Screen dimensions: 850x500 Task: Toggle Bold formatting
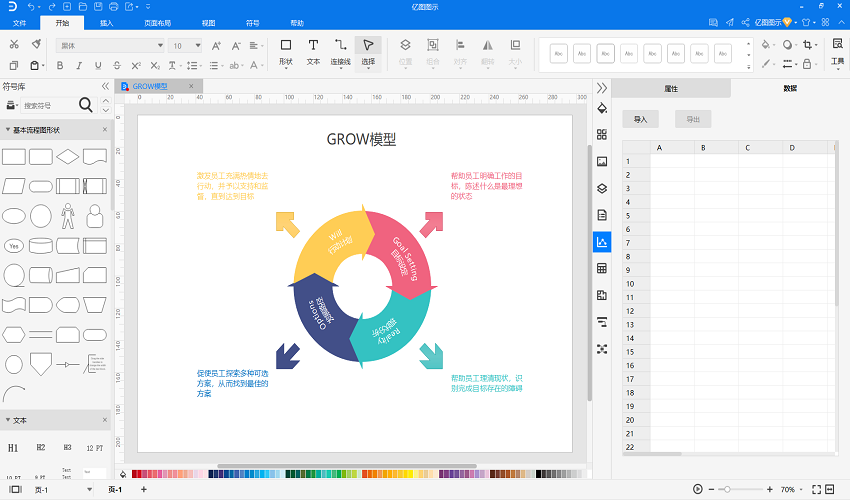60,66
